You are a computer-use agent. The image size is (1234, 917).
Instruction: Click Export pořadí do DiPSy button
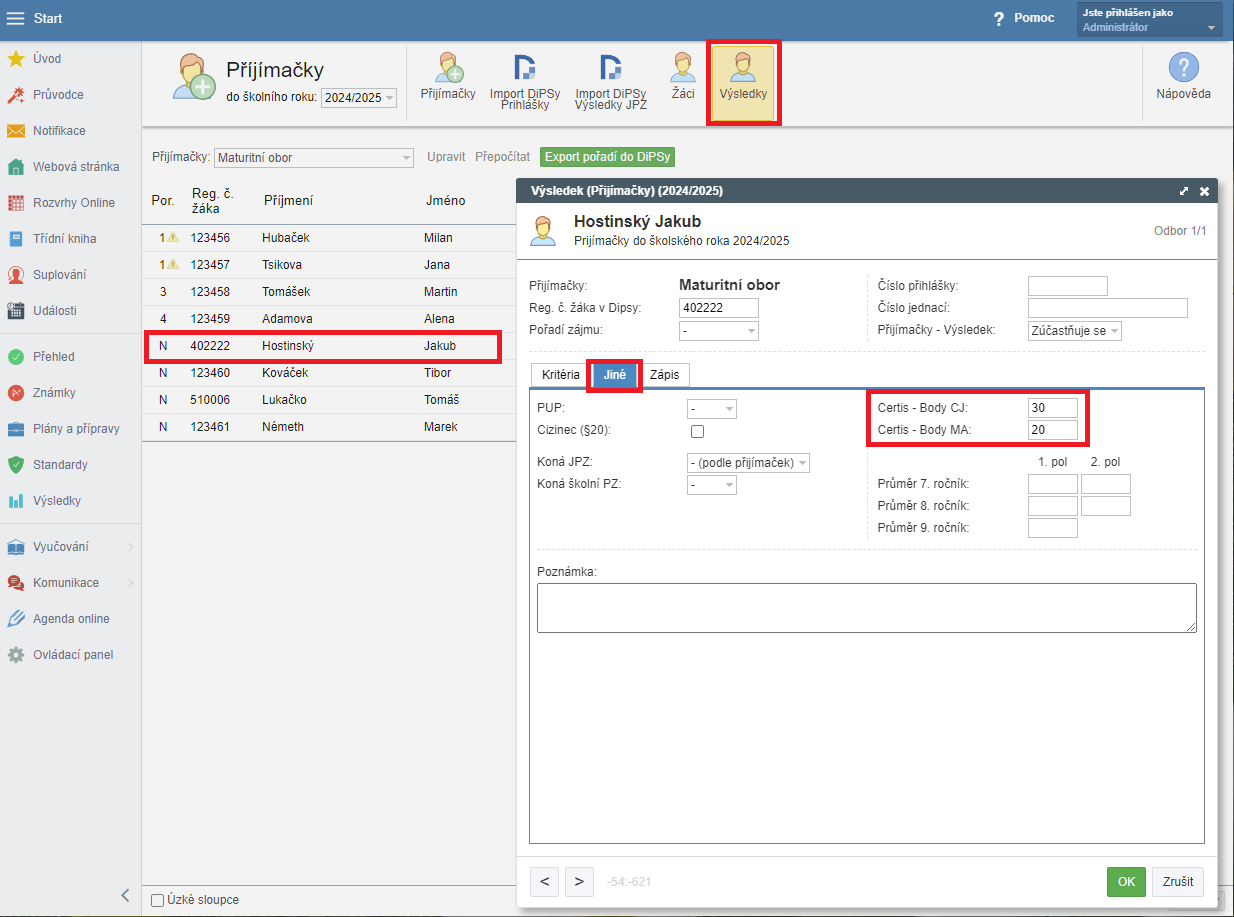(x=608, y=158)
